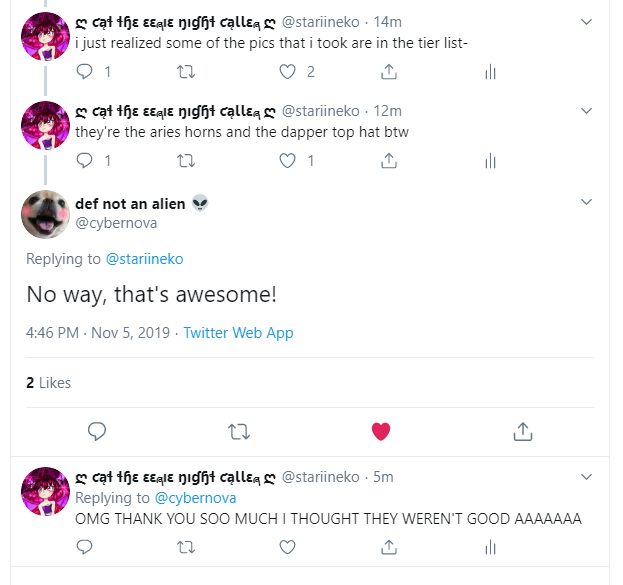Retweet the 14m tier list tweet

[x=186, y=72]
